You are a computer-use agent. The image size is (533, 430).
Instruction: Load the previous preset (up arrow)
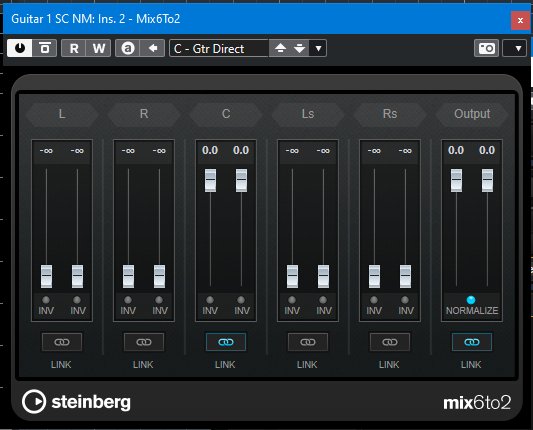(x=280, y=48)
